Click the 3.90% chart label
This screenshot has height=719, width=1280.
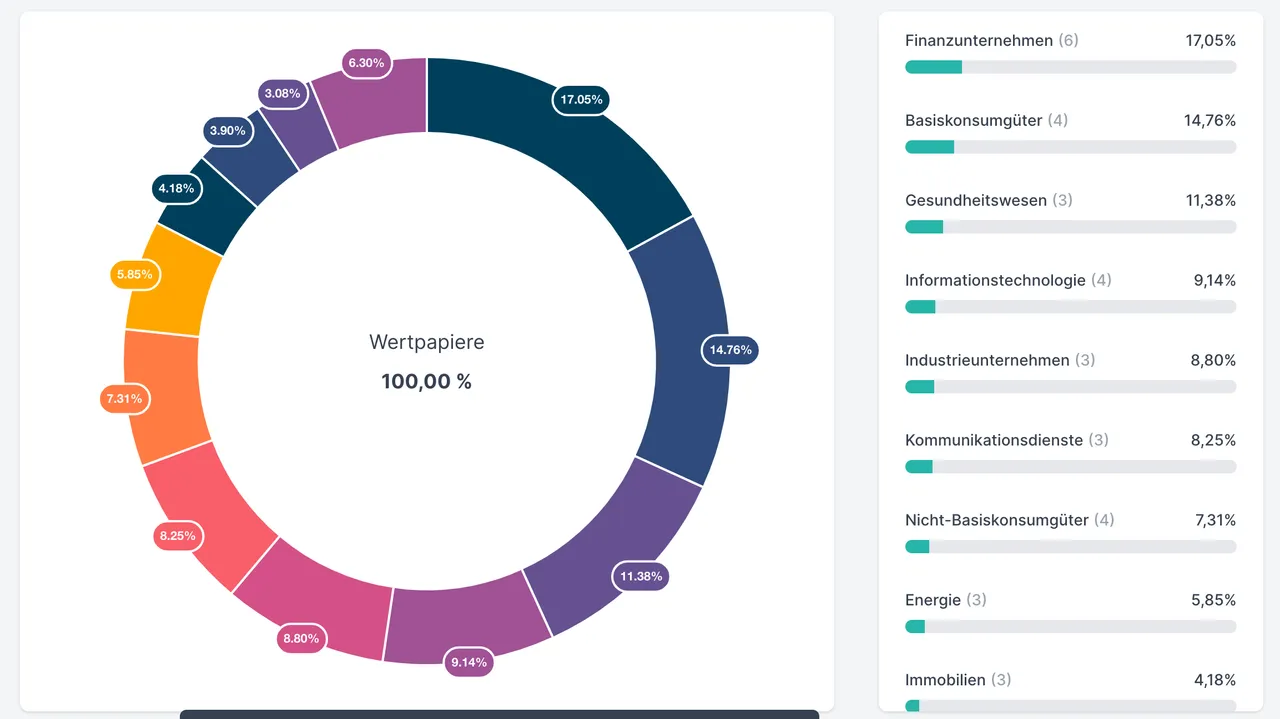click(x=227, y=131)
